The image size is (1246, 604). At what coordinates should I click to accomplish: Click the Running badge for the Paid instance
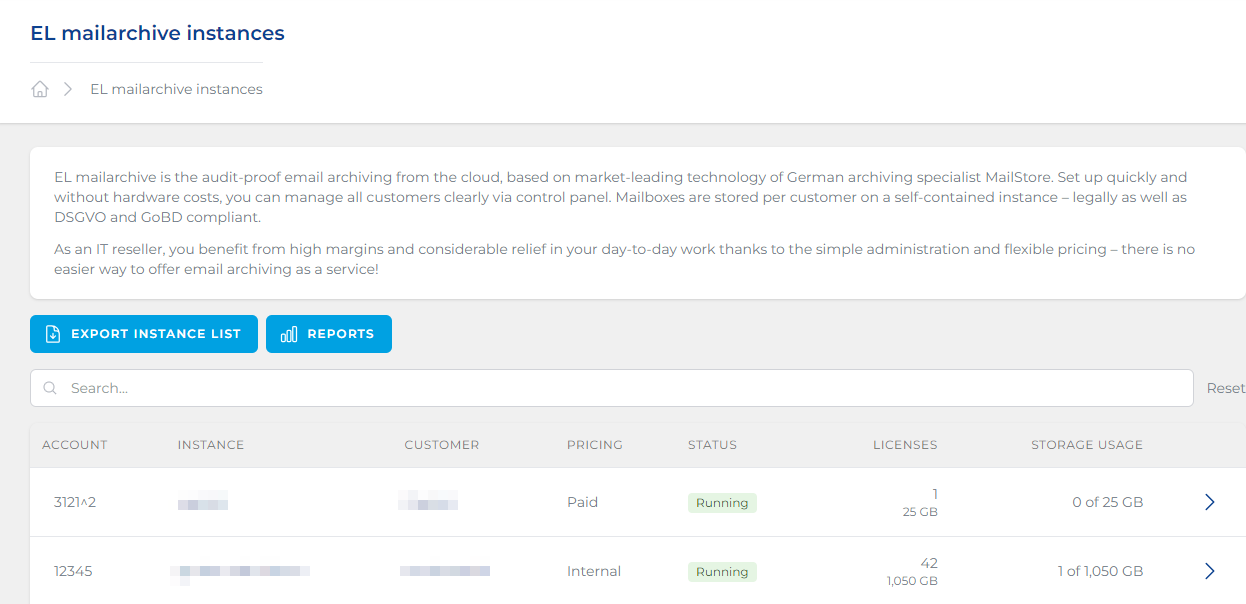pos(722,503)
